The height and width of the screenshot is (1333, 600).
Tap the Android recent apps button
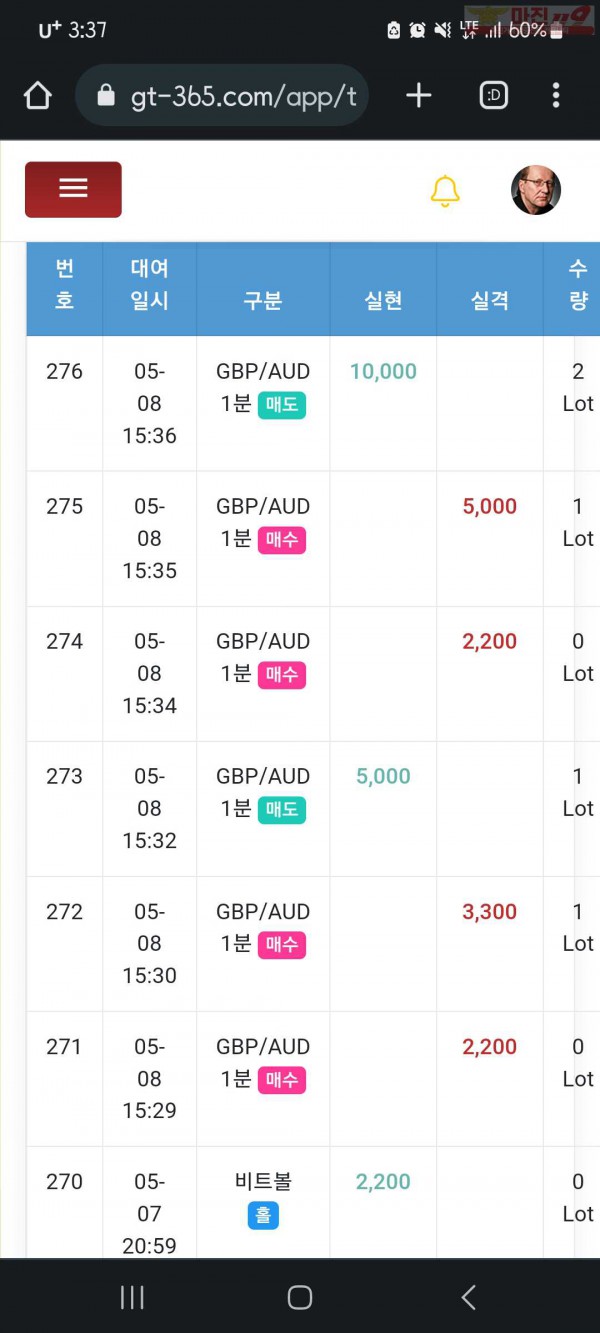(x=132, y=1297)
